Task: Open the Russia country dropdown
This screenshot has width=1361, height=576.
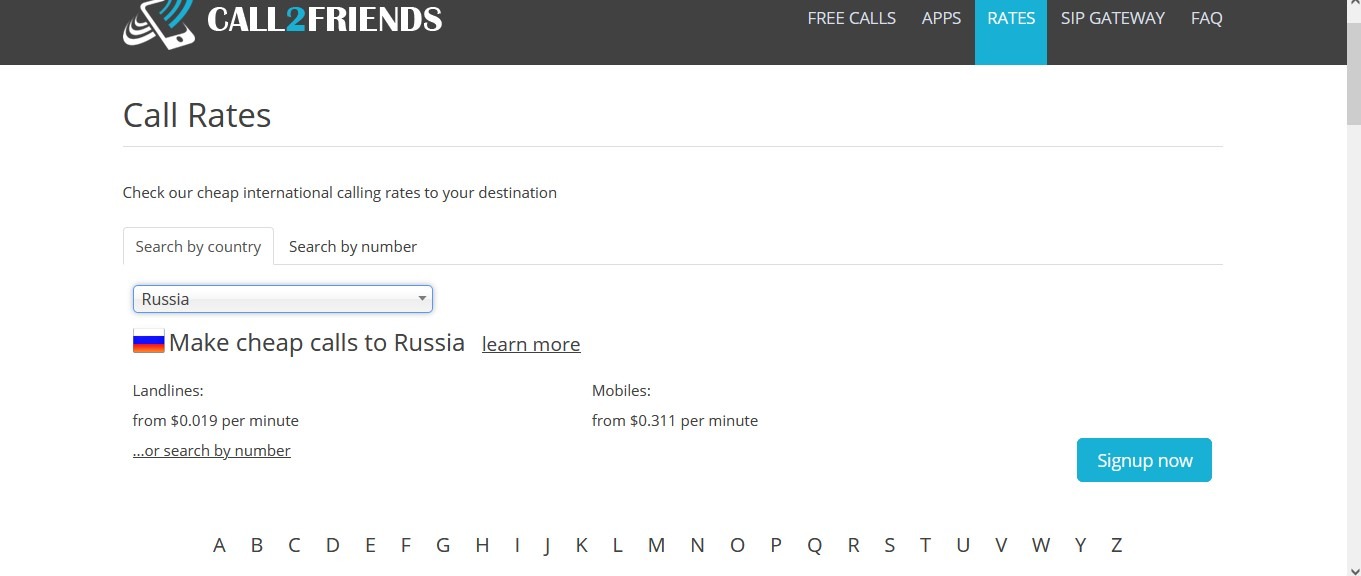Action: point(283,299)
